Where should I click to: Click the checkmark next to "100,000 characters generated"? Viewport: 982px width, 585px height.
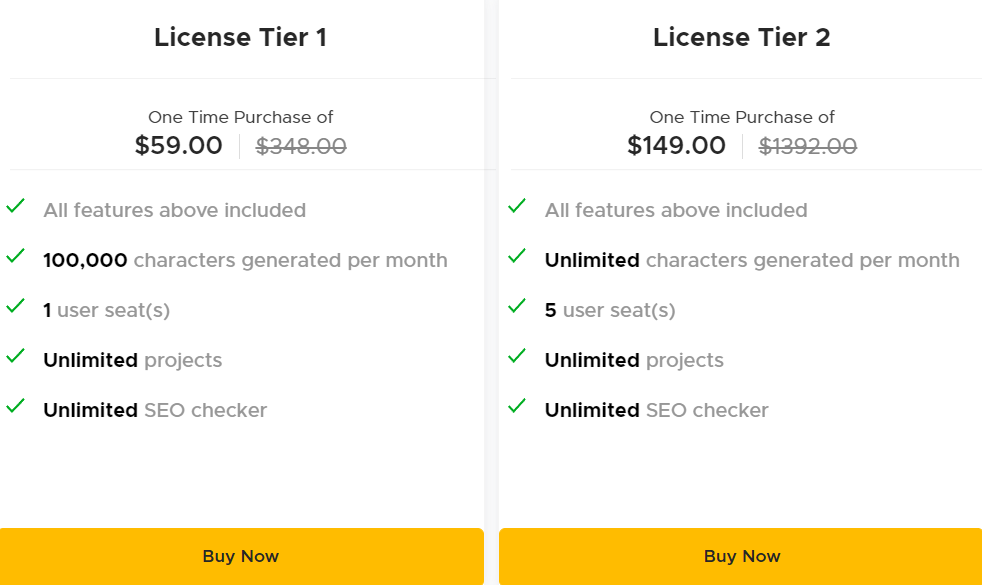15,258
